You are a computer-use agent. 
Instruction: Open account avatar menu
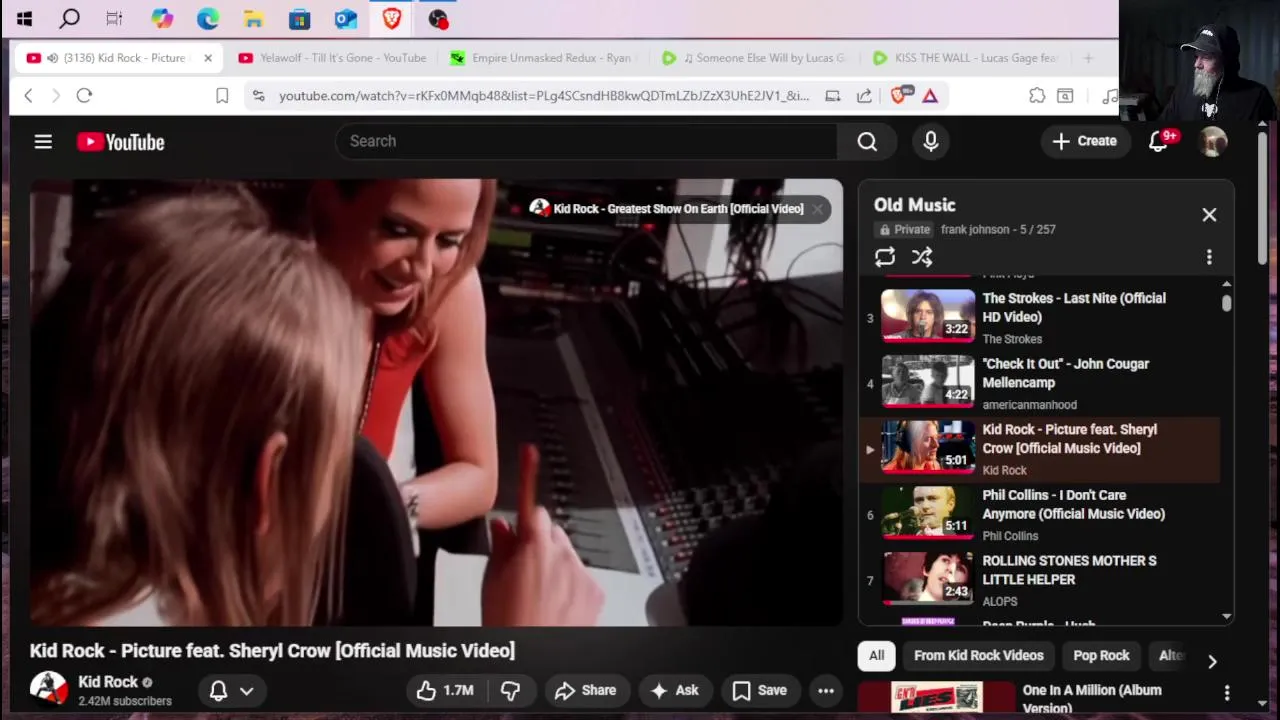click(1214, 141)
